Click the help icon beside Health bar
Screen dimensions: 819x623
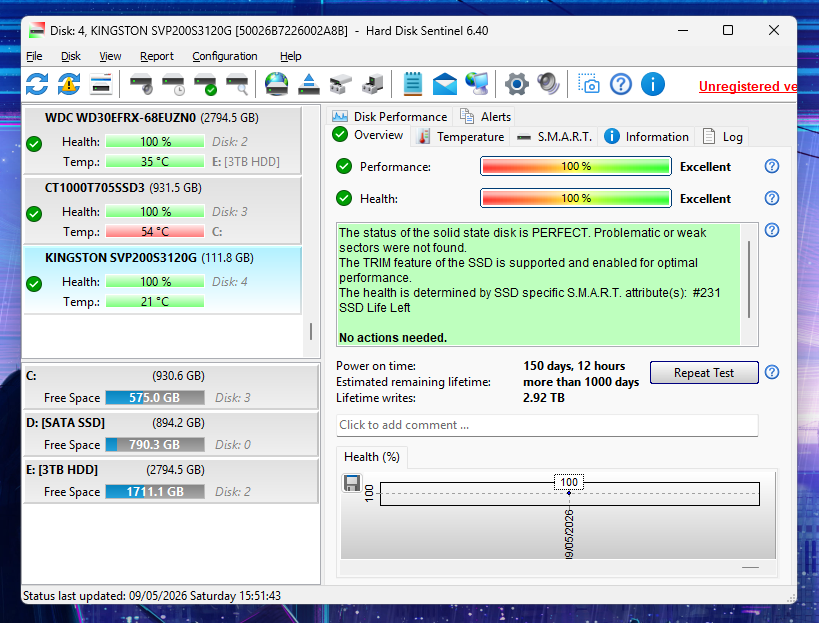pos(772,198)
